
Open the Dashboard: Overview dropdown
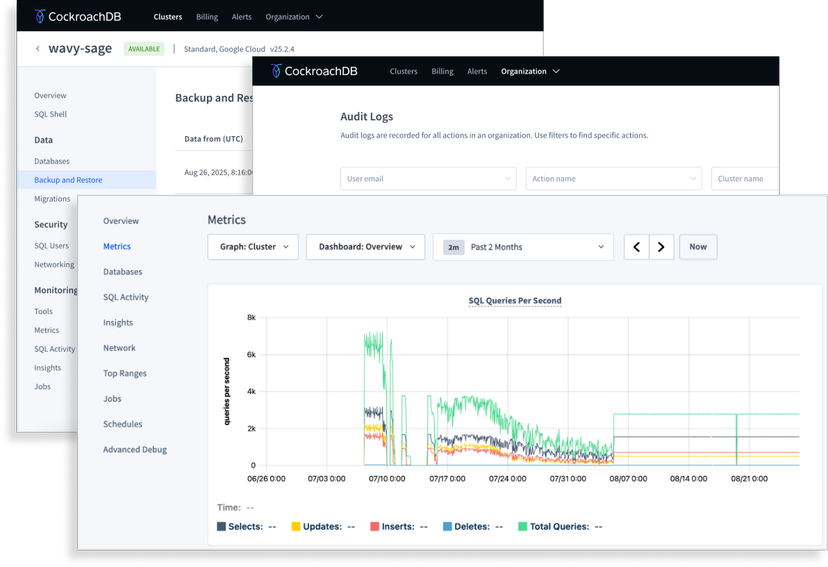pyautogui.click(x=365, y=247)
